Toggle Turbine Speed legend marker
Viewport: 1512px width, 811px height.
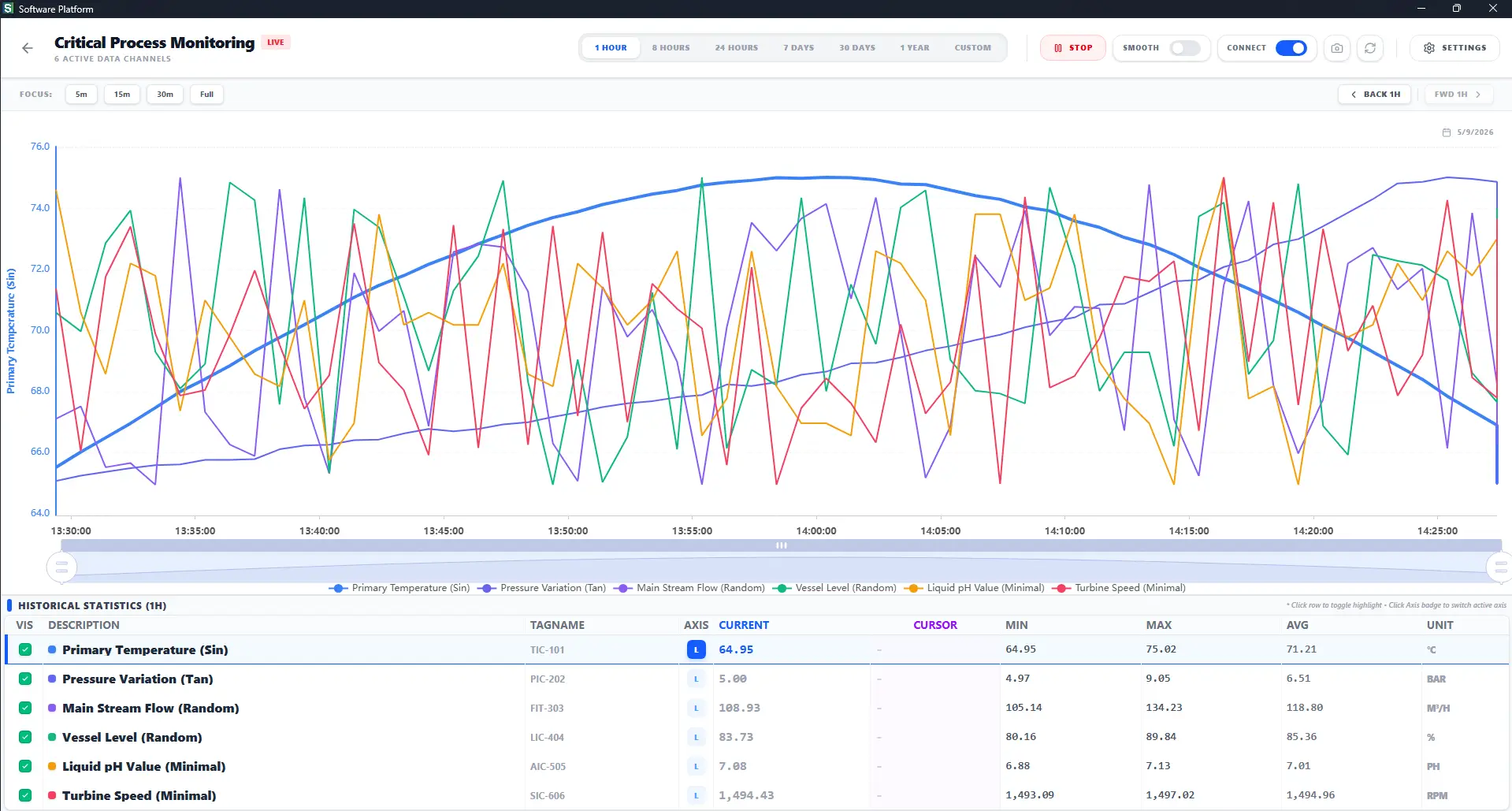point(1061,588)
